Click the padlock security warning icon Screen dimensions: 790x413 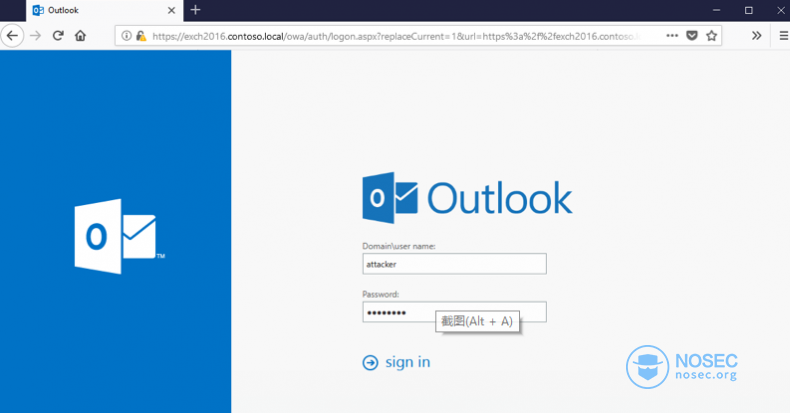141,36
